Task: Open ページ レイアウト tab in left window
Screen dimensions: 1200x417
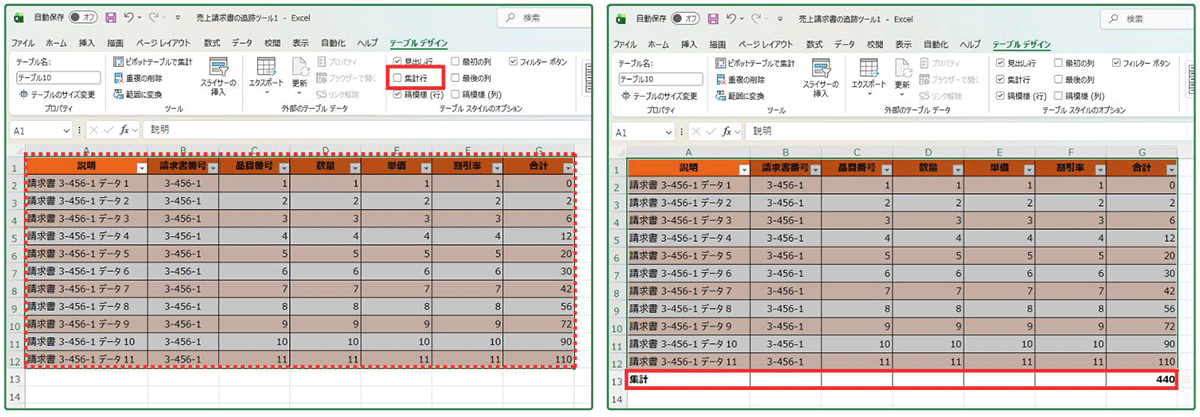Action: tap(164, 43)
